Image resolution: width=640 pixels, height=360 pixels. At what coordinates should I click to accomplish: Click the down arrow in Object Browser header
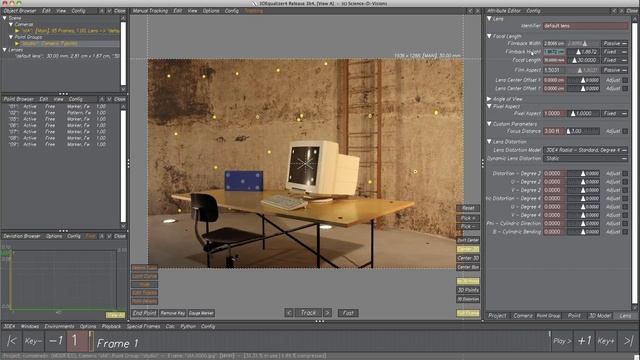[x=109, y=11]
